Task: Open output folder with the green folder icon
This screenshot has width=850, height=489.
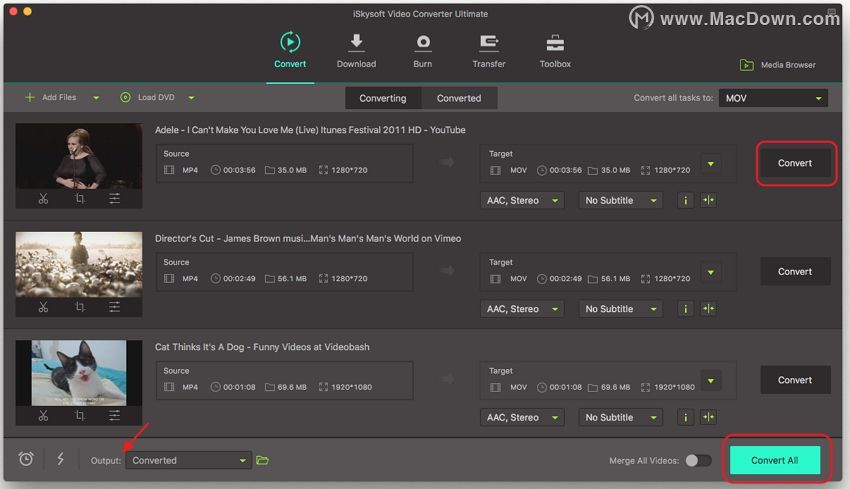Action: [262, 460]
